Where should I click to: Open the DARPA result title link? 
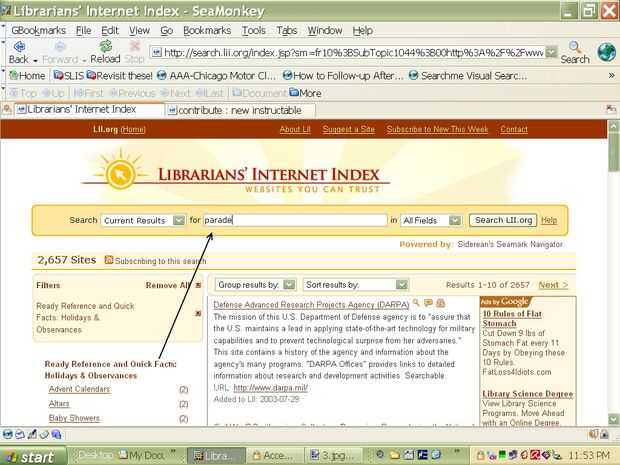[x=311, y=304]
